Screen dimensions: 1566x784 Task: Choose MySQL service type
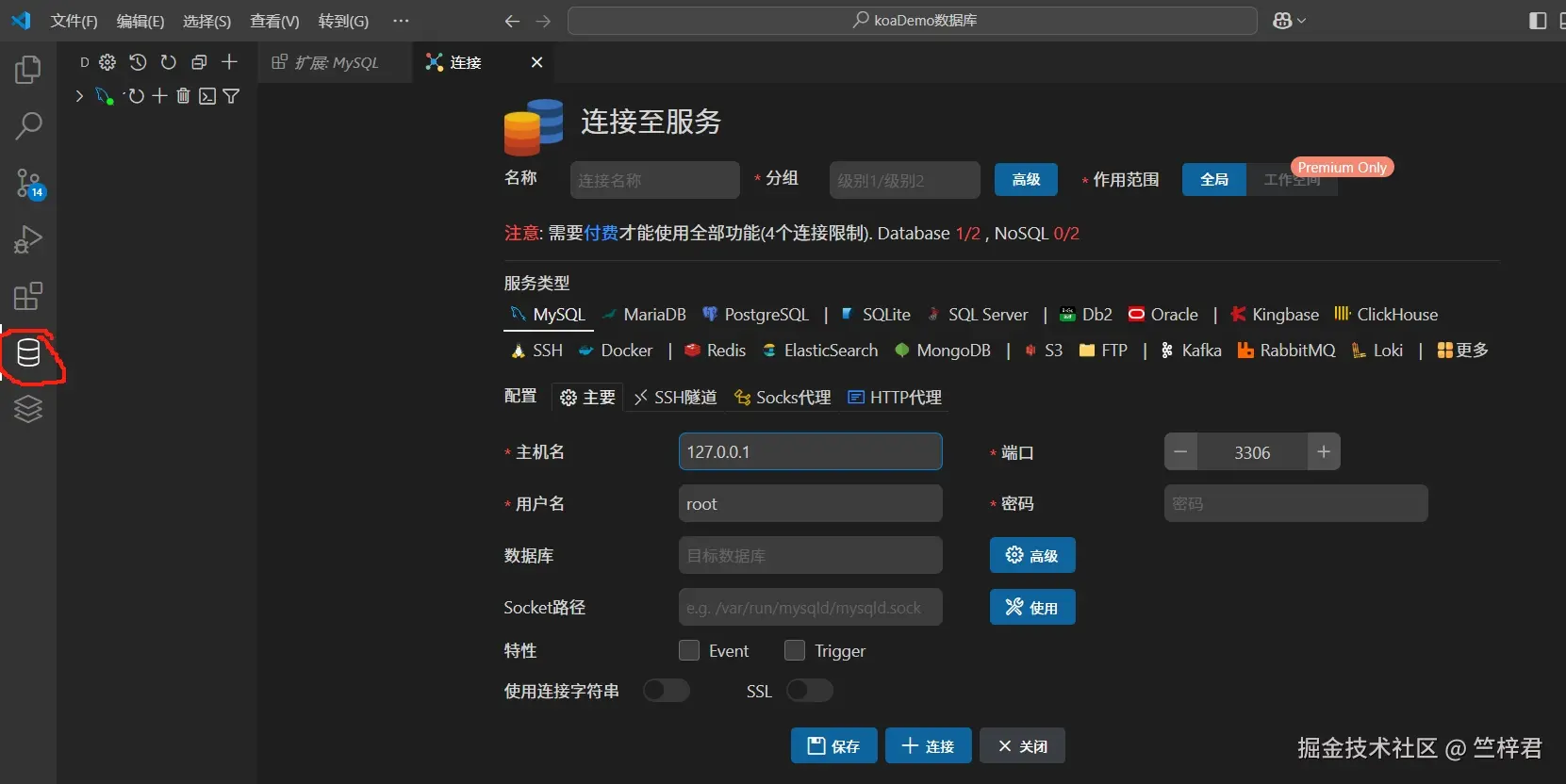[x=548, y=315]
